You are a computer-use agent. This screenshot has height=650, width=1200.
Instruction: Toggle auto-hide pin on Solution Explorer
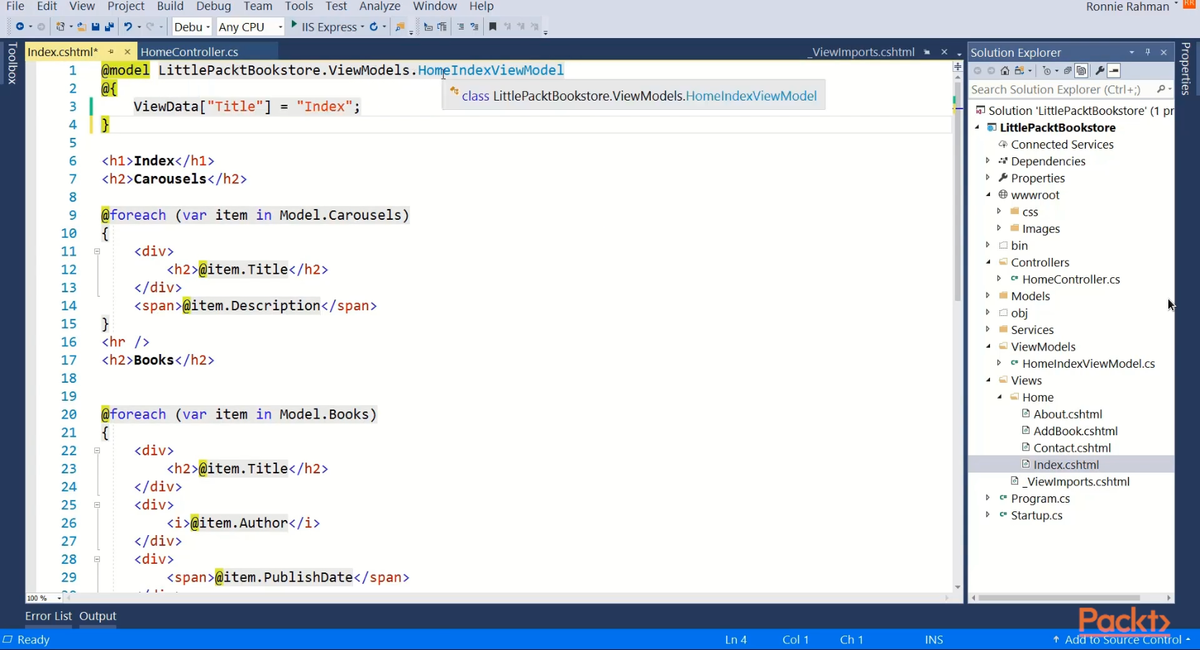click(x=1148, y=52)
